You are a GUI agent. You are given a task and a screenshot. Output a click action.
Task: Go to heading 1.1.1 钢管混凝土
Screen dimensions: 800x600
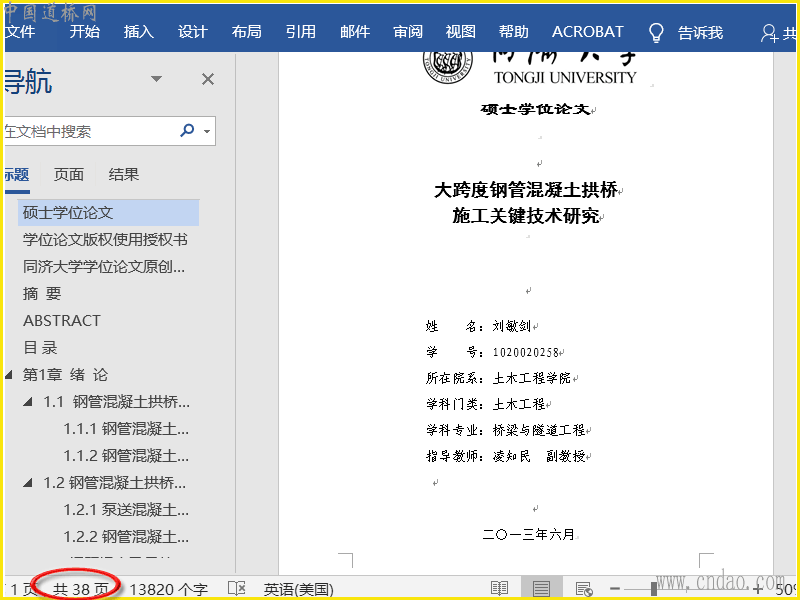click(x=126, y=429)
